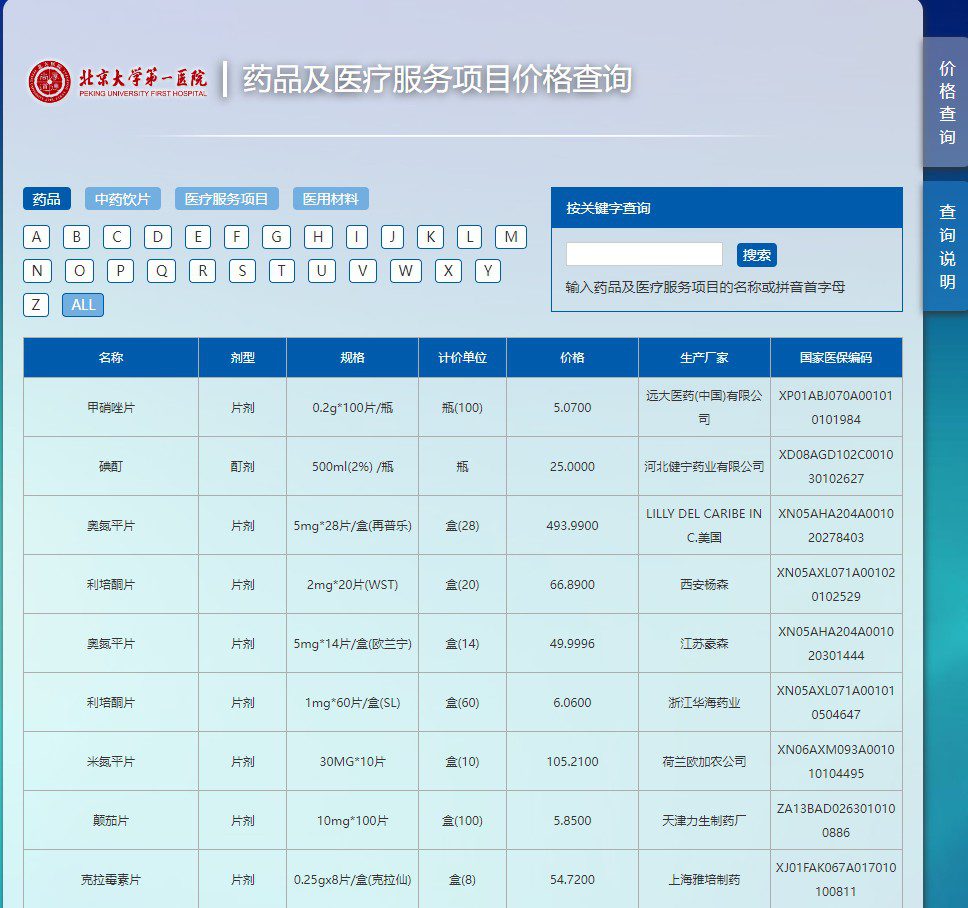Filter by letter G

click(277, 237)
